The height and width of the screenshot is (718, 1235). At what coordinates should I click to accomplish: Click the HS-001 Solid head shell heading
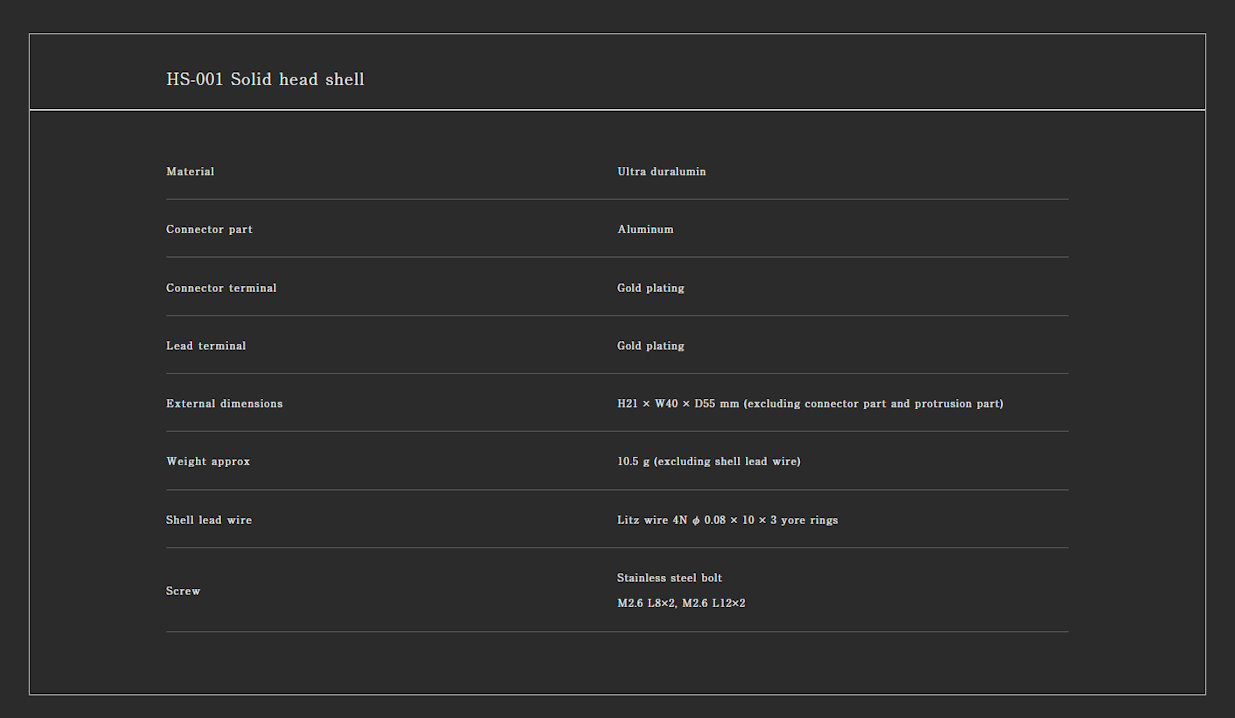[265, 79]
